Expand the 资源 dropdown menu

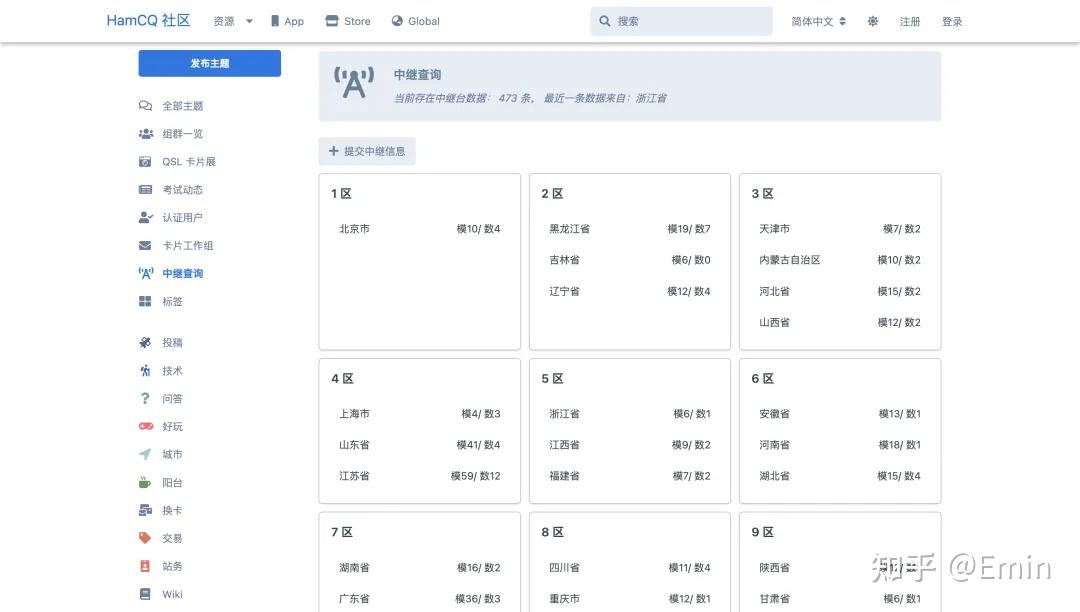point(232,20)
